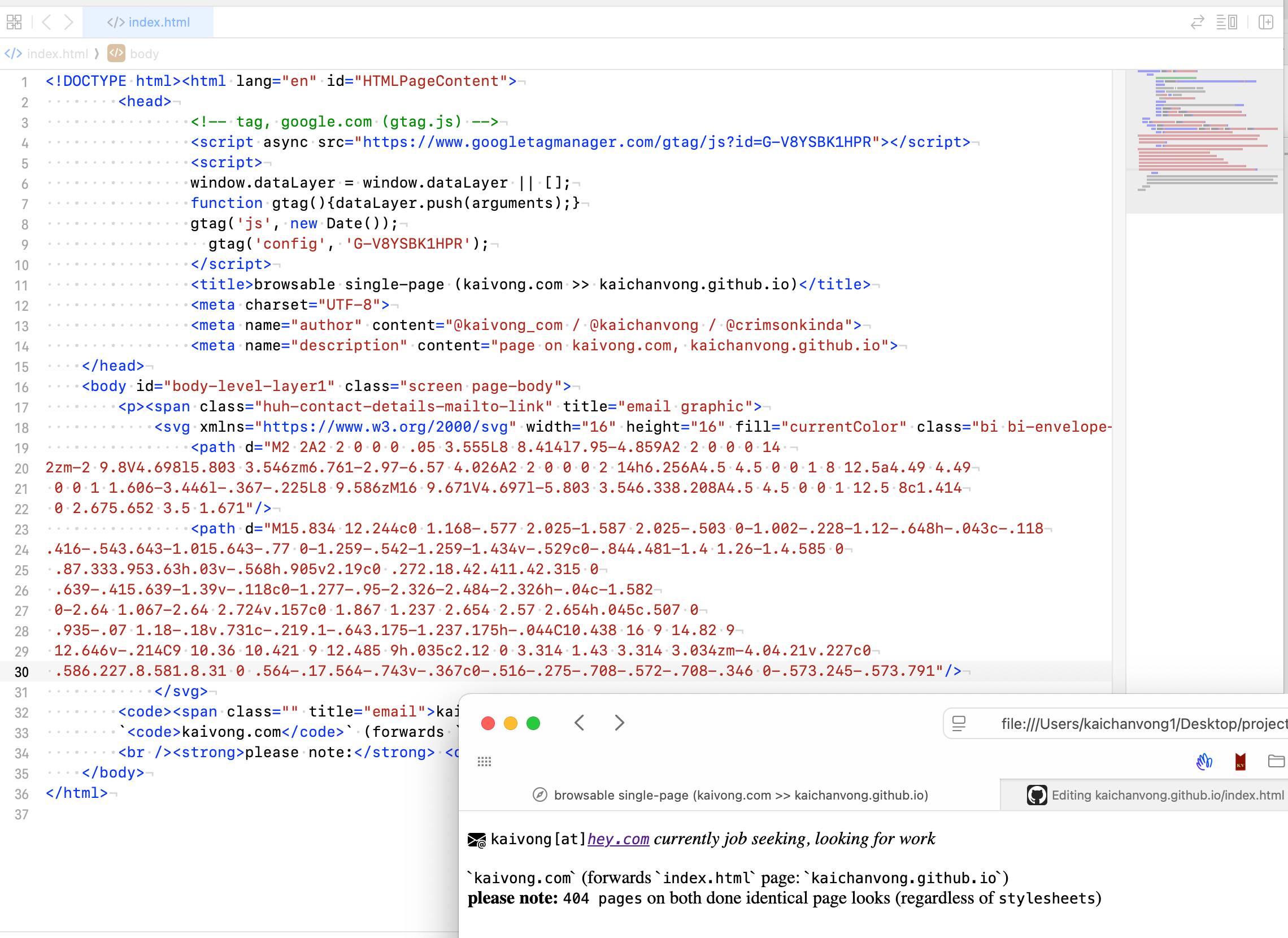The height and width of the screenshot is (938, 1288).
Task: Go forward in Xcode editor history
Action: [69, 22]
